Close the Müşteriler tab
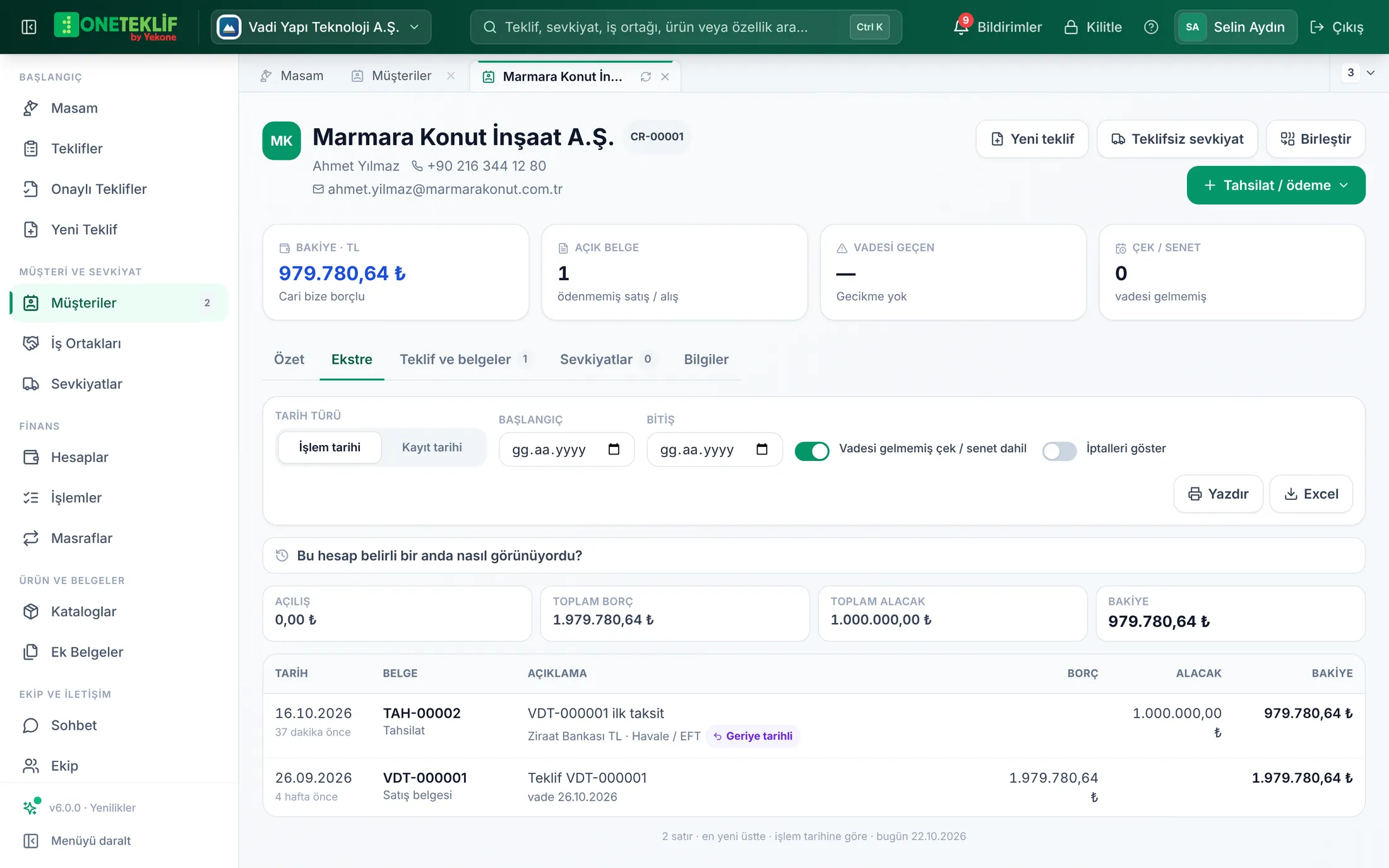 coord(451,76)
